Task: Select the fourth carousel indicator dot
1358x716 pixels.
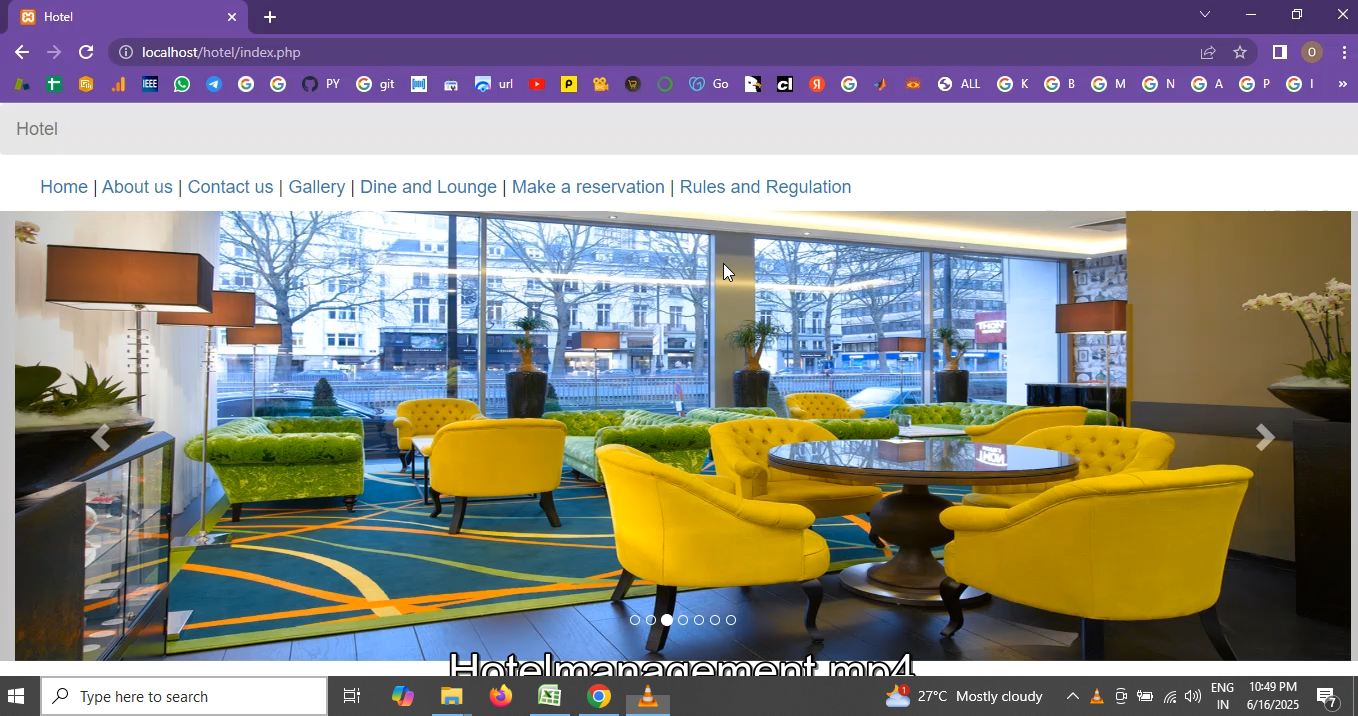Action: [683, 620]
